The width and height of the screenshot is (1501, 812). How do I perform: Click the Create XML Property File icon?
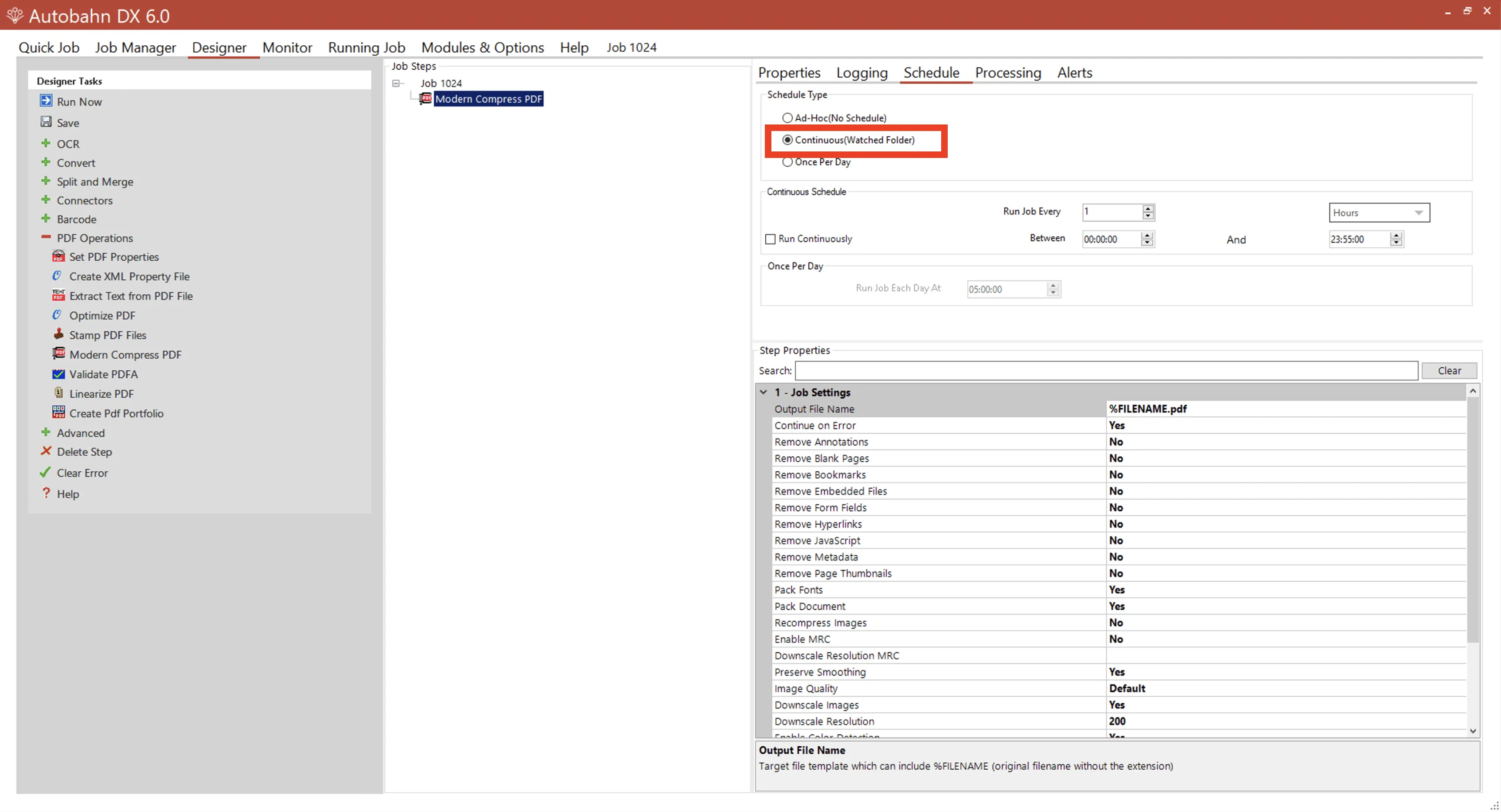click(x=57, y=275)
